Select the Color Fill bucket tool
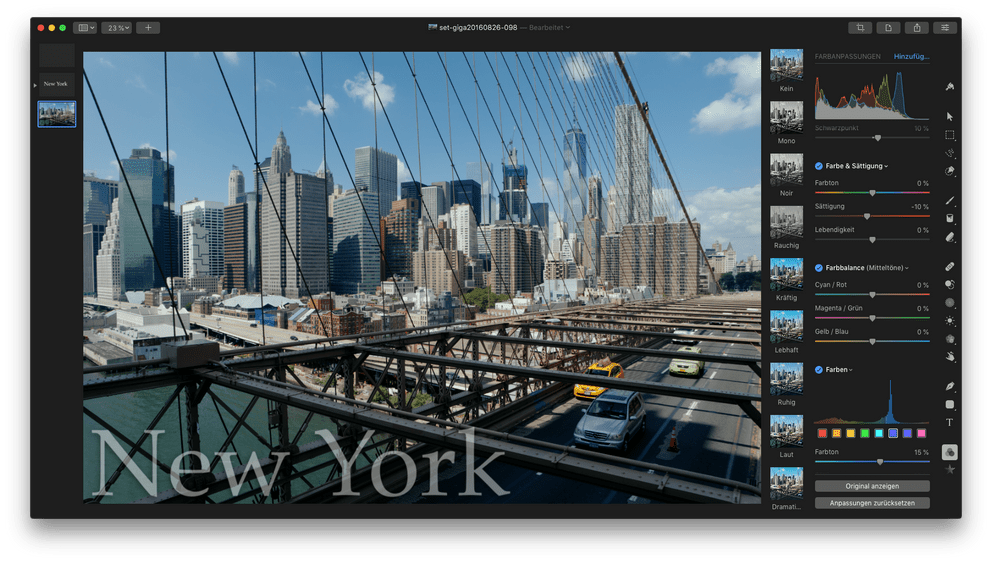 point(950,218)
